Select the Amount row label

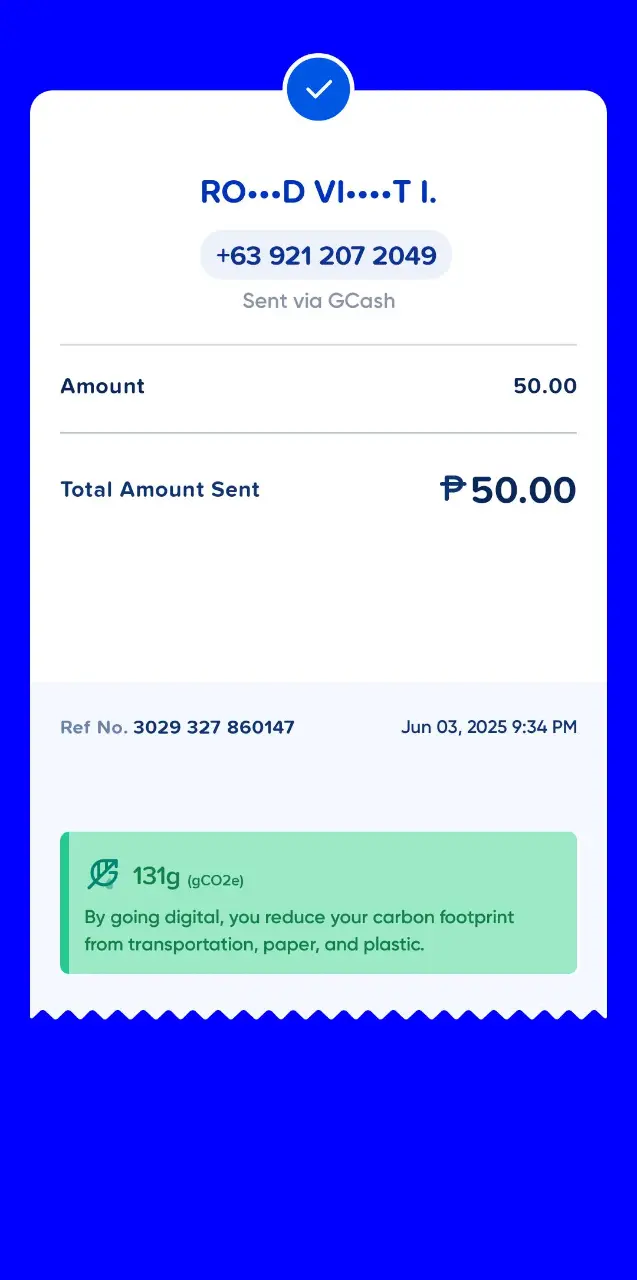point(102,386)
